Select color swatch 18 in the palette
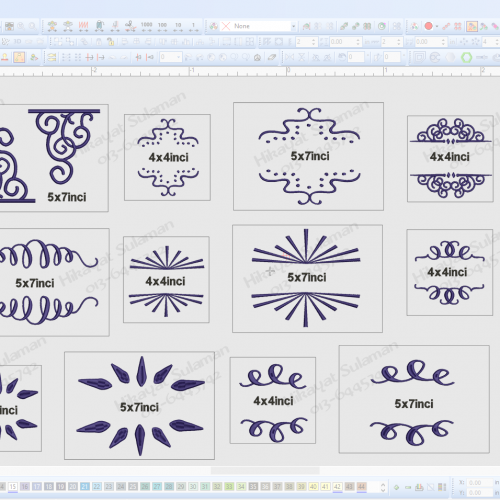 (x=49, y=487)
